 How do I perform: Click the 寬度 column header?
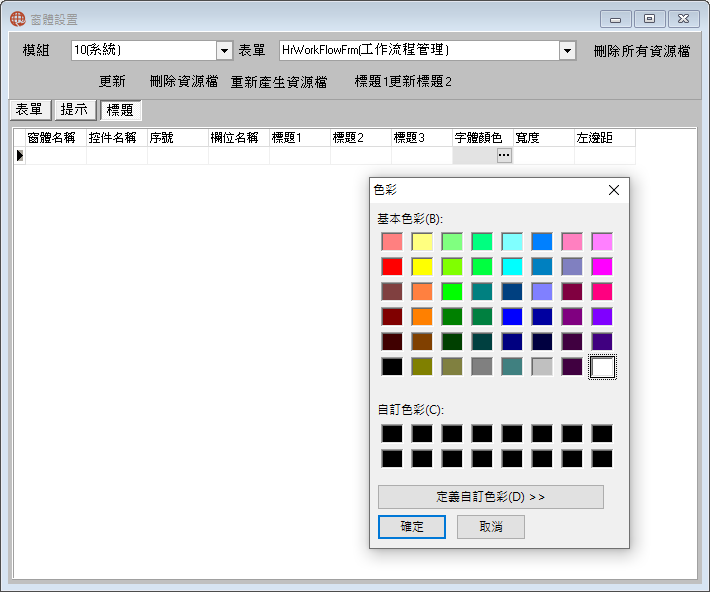pos(544,138)
